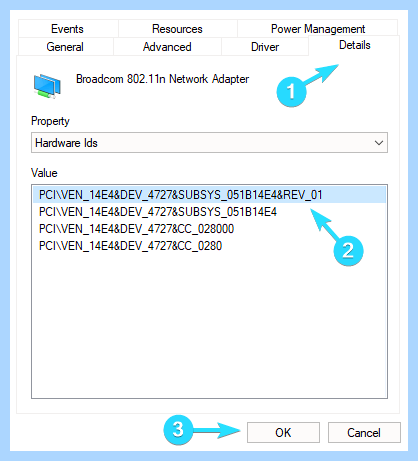
Task: Click the Cancel button
Action: [364, 432]
